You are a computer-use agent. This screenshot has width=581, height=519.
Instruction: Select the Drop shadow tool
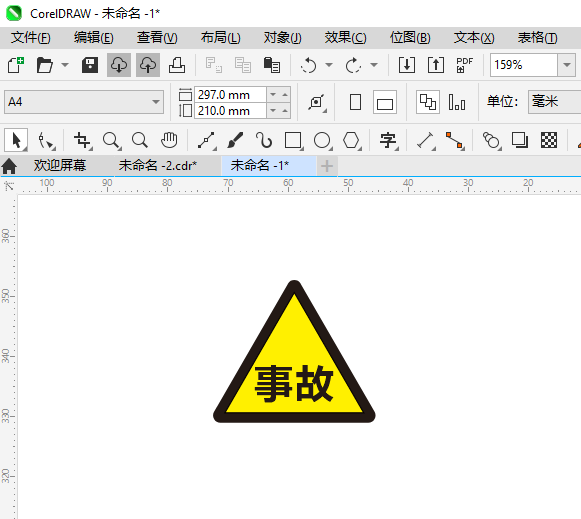tap(520, 140)
